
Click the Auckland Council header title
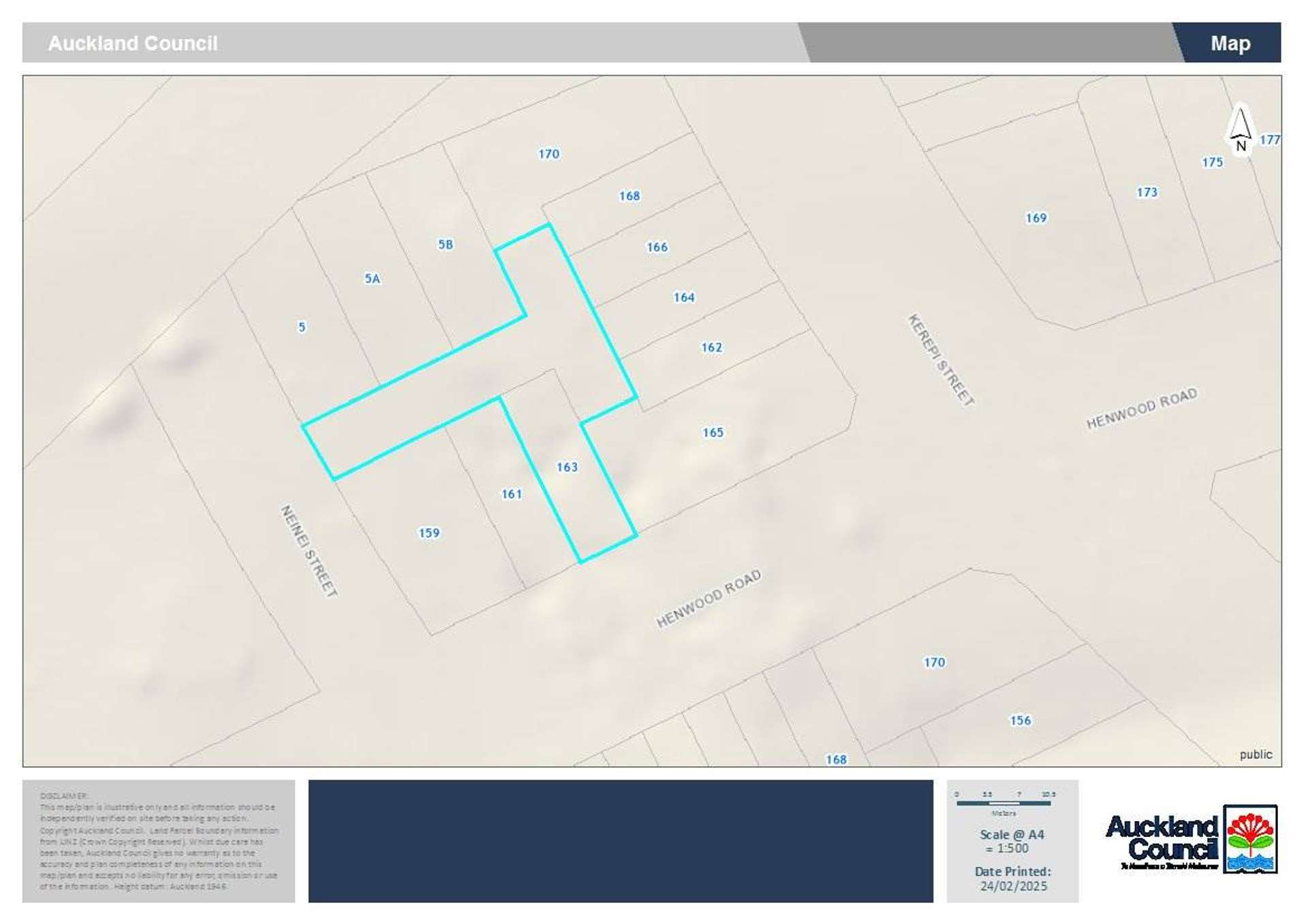(133, 43)
